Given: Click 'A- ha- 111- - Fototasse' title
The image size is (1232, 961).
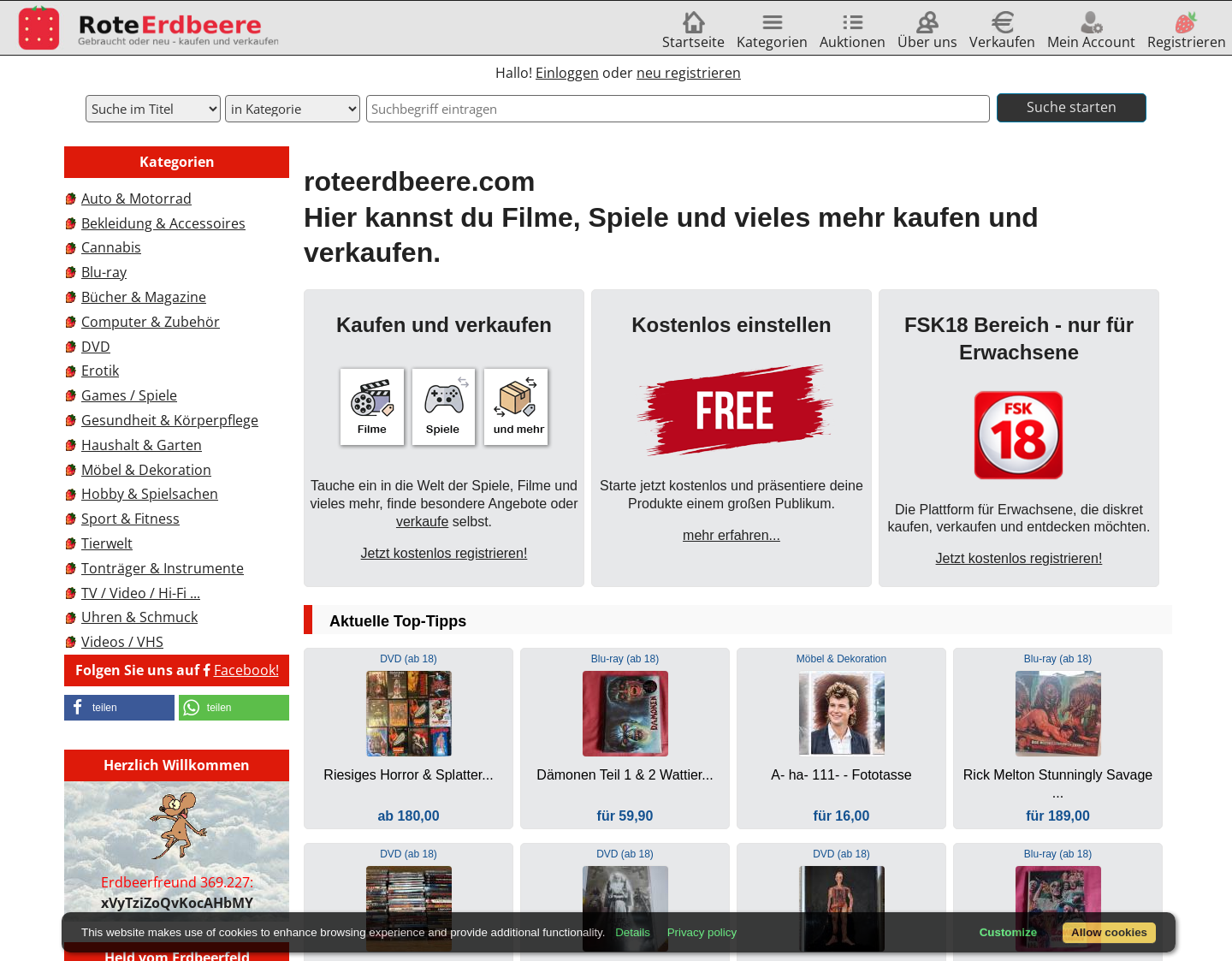Looking at the screenshot, I should (x=842, y=775).
